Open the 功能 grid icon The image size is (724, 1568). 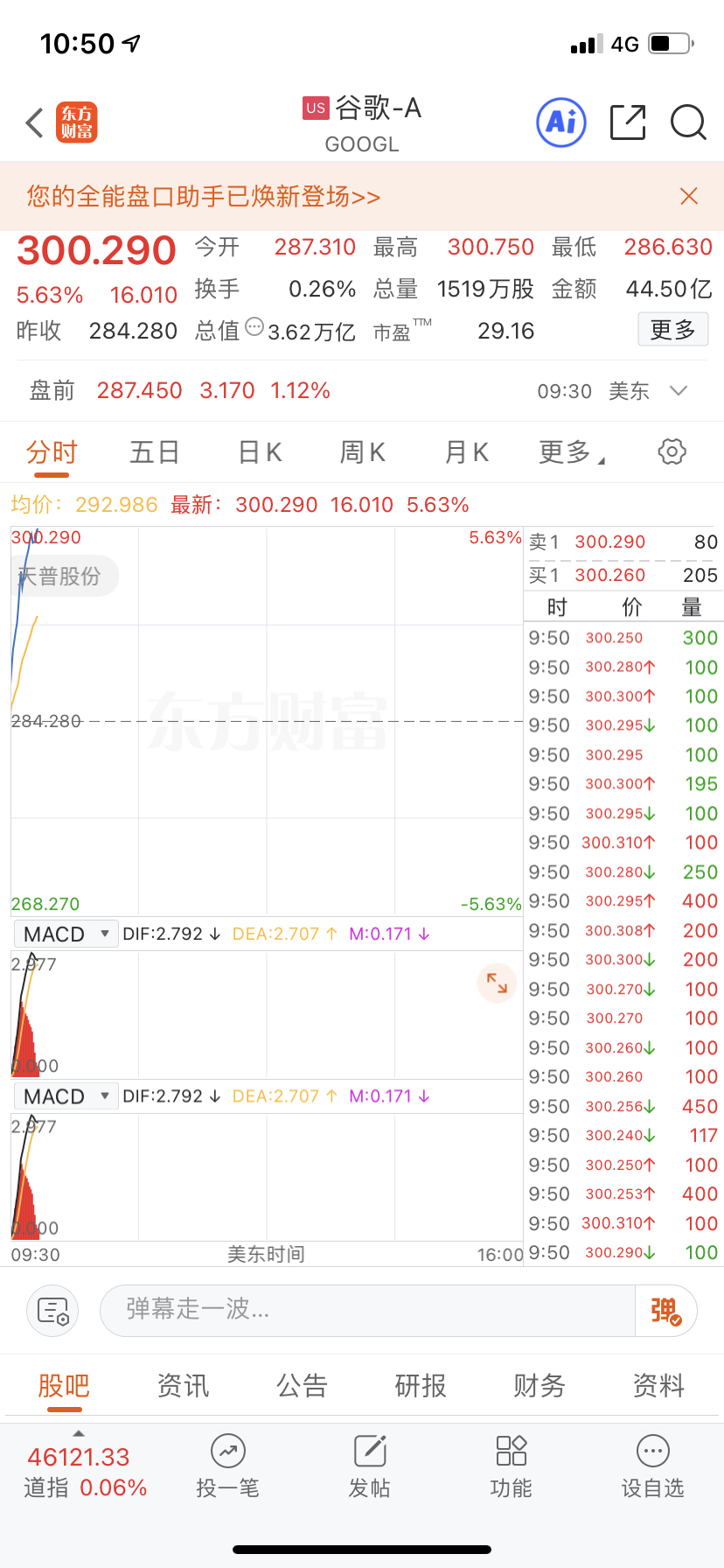click(512, 1452)
